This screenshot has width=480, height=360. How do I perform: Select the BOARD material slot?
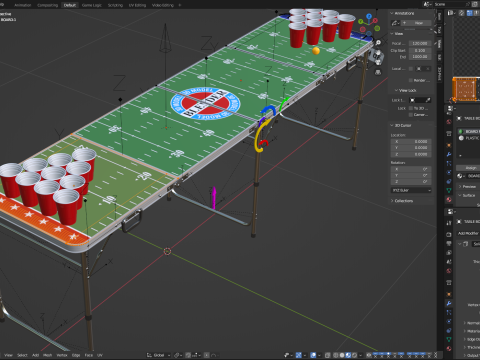469,132
